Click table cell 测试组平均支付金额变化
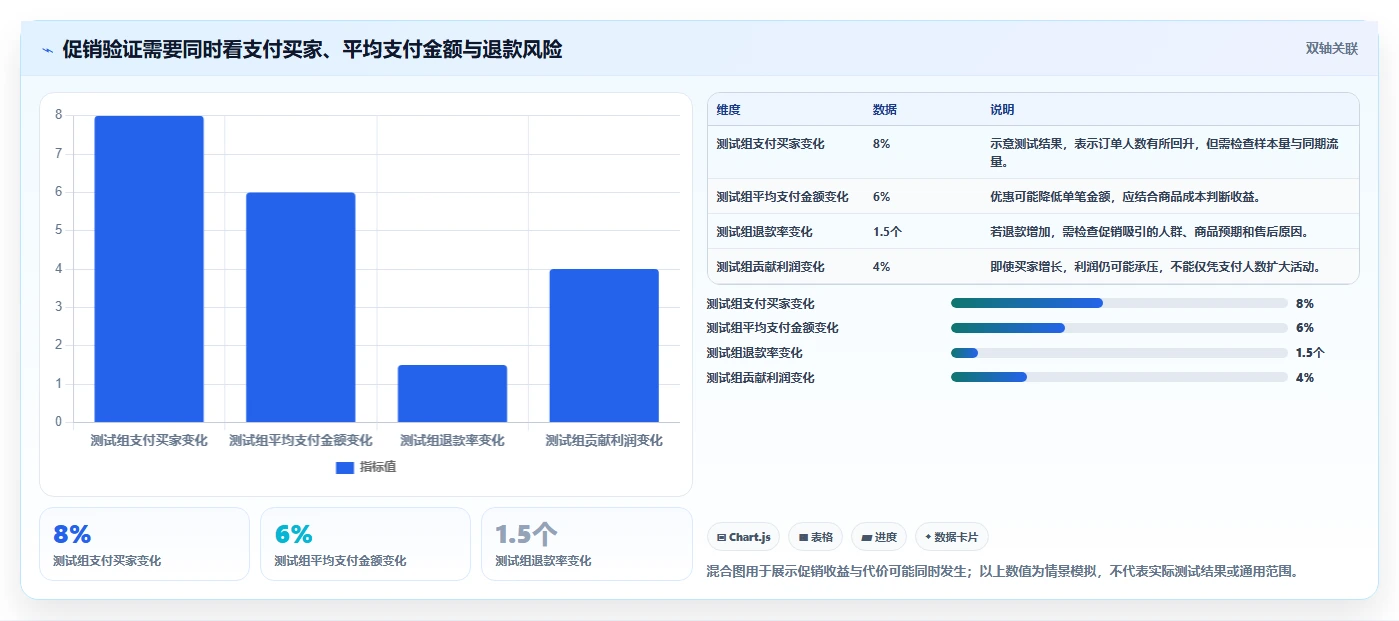Screen dimensions: 1399x621 pos(783,197)
